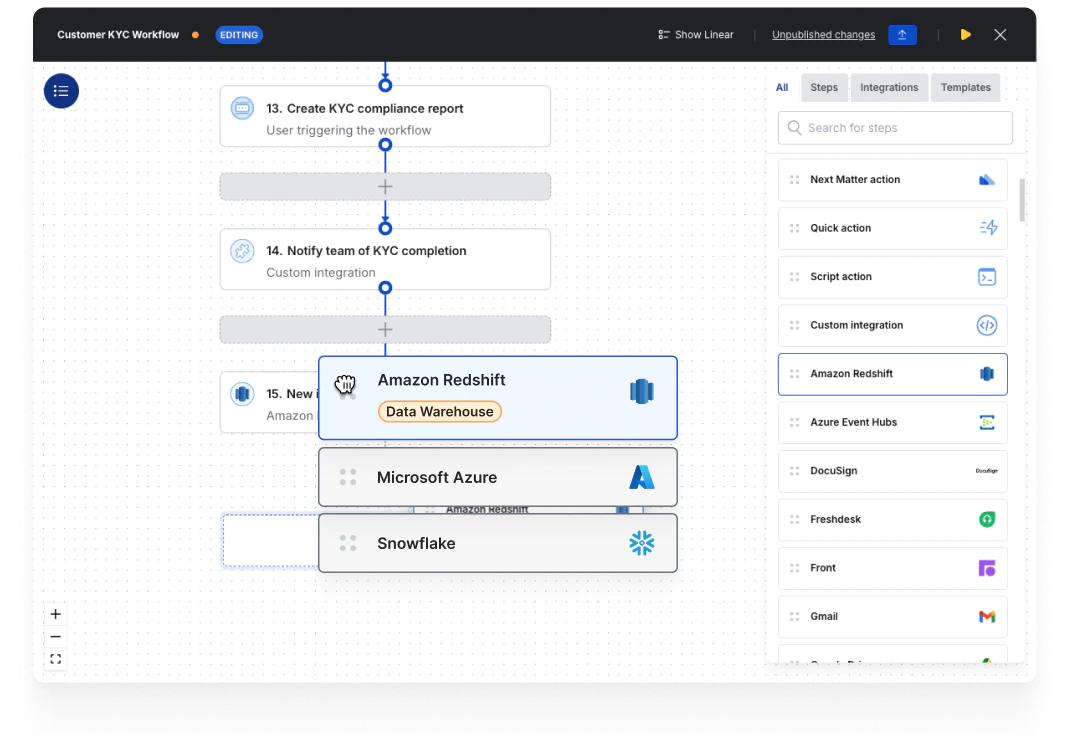Open the step list menu button
Image resolution: width=1070 pixels, height=735 pixels.
click(61, 91)
